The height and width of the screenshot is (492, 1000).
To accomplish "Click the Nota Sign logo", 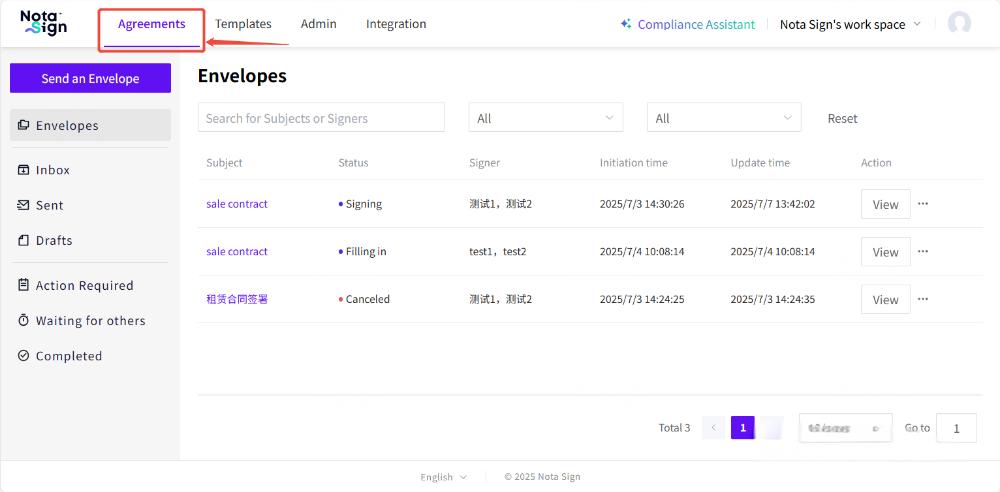I will pyautogui.click(x=44, y=23).
